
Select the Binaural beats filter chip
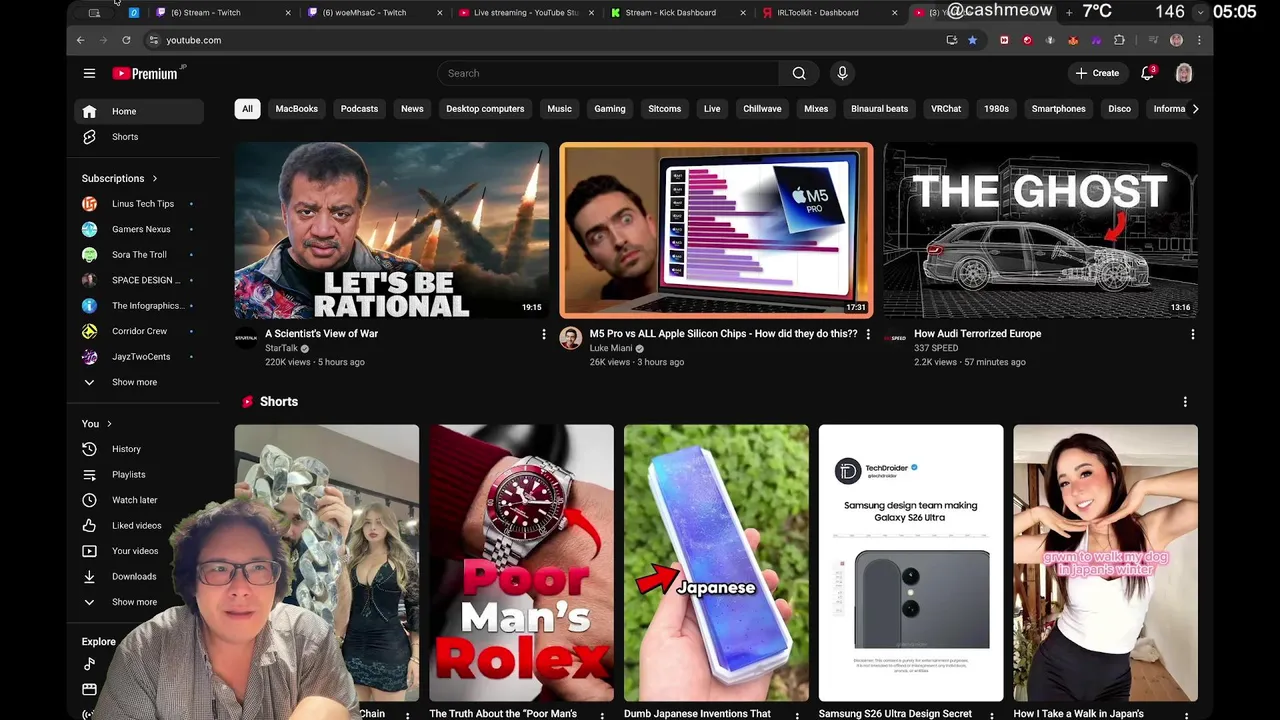tap(880, 109)
